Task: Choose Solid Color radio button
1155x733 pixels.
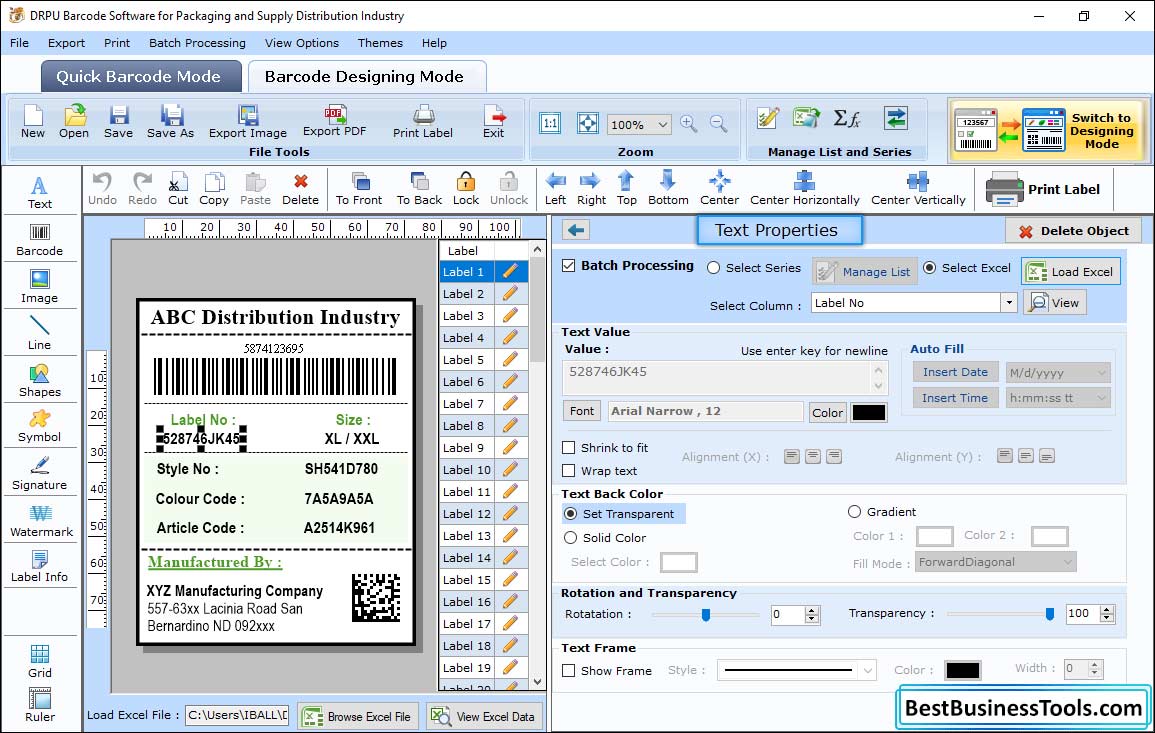Action: point(570,538)
